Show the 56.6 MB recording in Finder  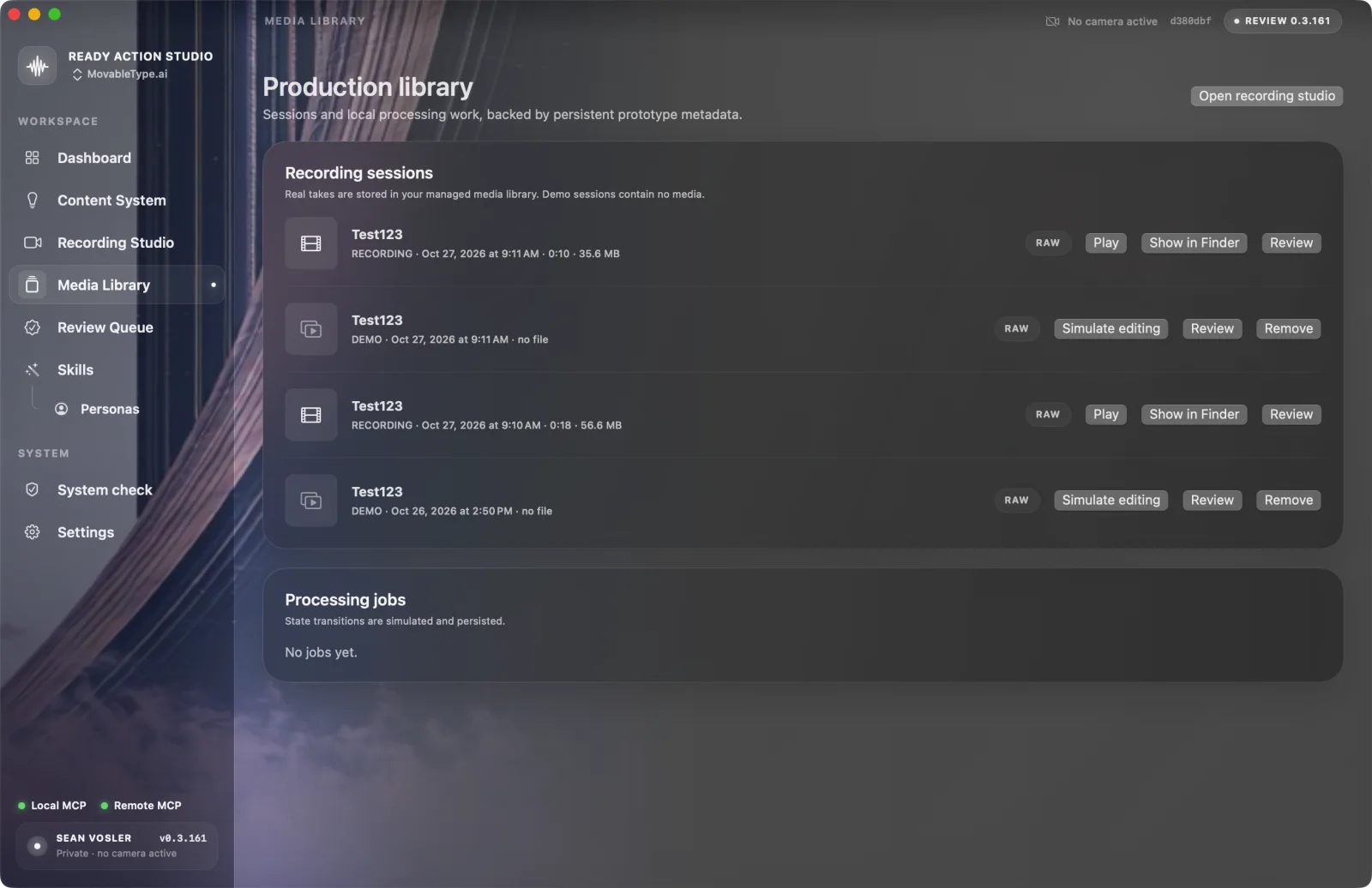1194,414
